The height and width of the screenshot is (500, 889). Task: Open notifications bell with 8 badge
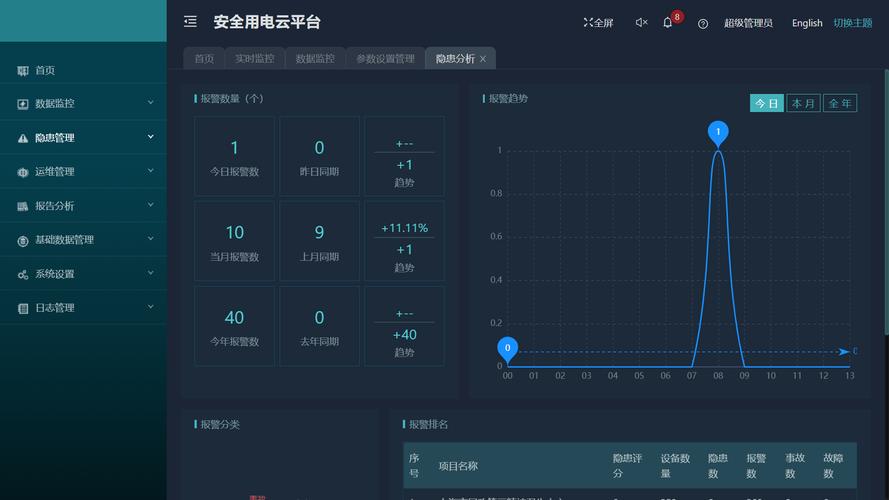pyautogui.click(x=668, y=23)
